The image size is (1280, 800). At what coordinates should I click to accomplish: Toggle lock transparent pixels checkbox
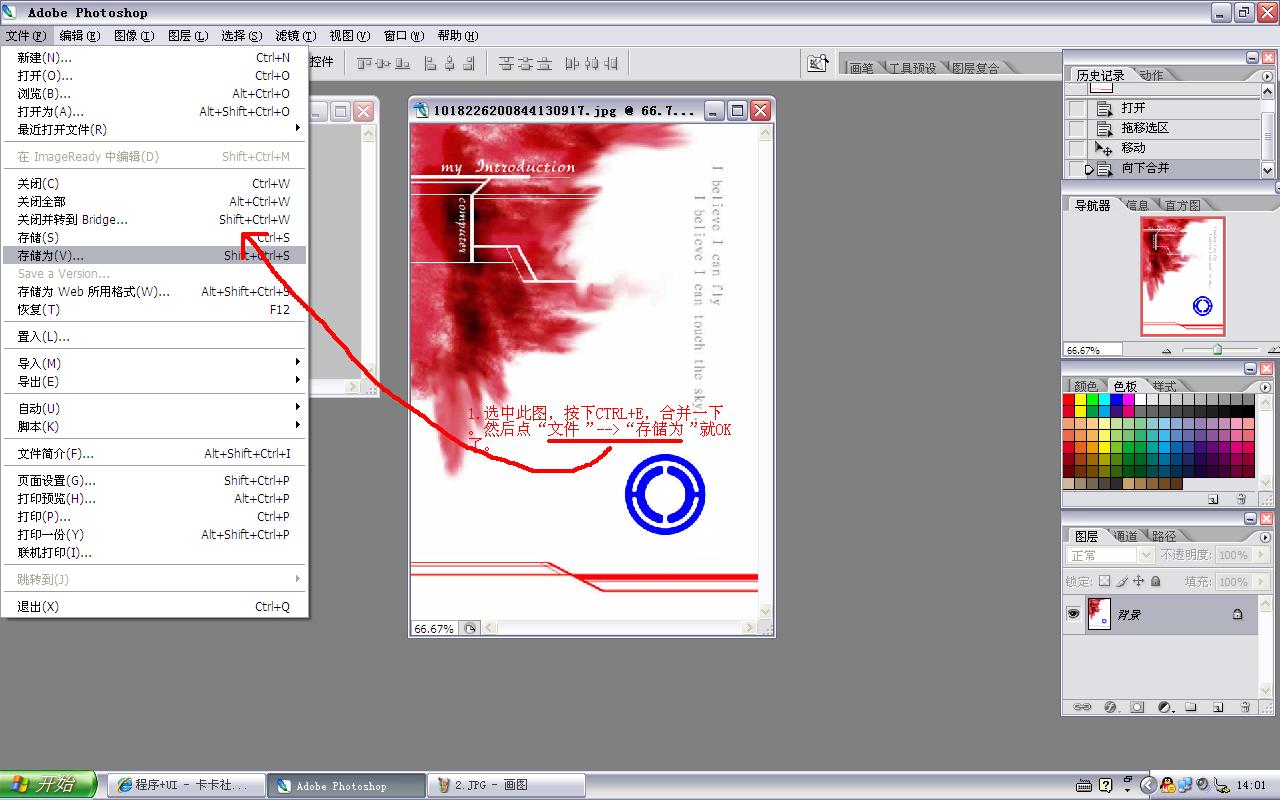coord(1104,581)
